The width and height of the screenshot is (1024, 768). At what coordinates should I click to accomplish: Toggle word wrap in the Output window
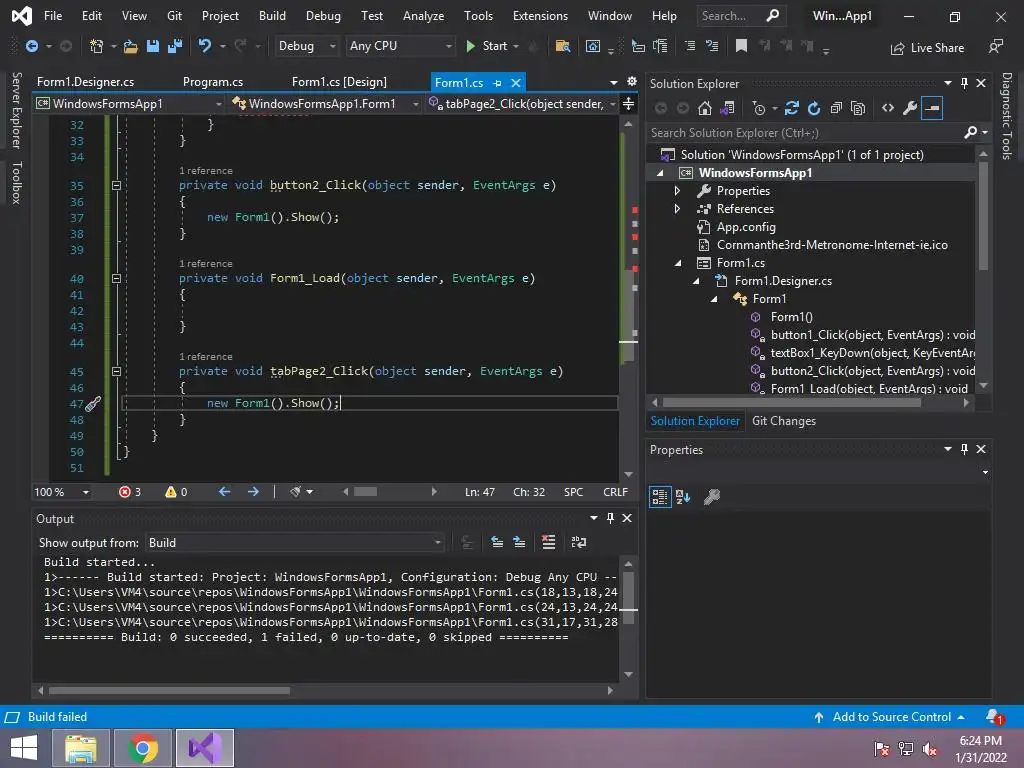click(578, 542)
